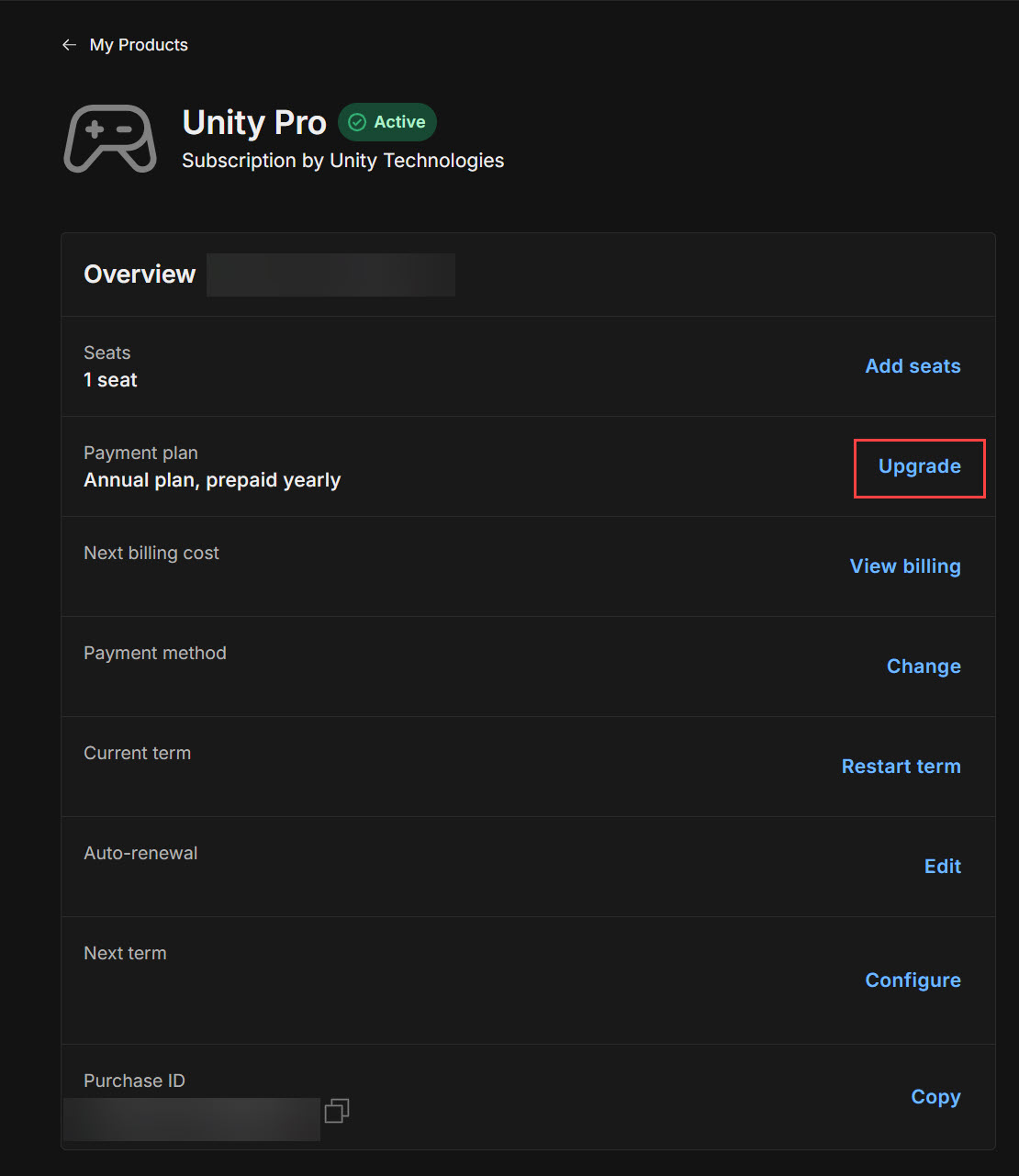The height and width of the screenshot is (1176, 1019).
Task: Click the Unity Pro title
Action: click(254, 122)
